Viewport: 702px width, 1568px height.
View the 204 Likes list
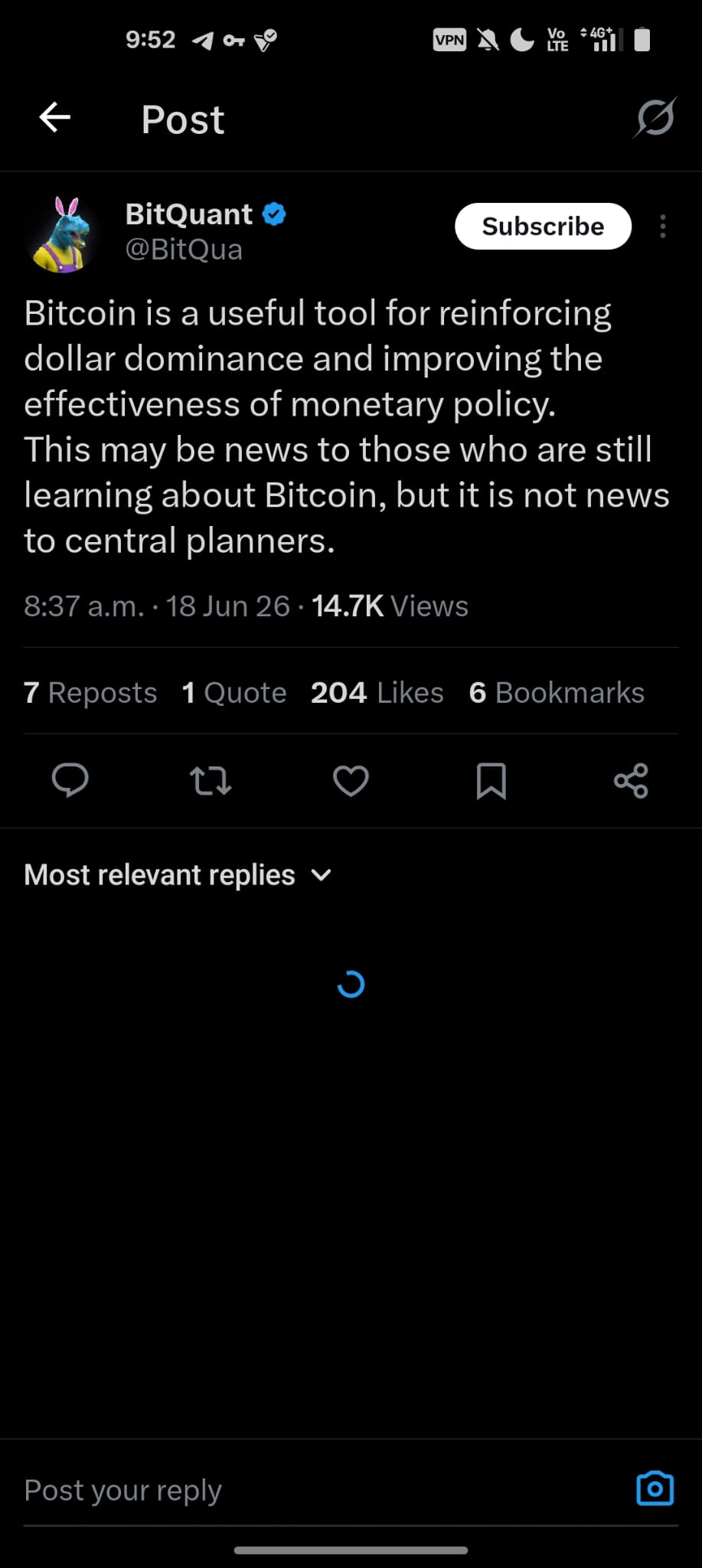[377, 692]
